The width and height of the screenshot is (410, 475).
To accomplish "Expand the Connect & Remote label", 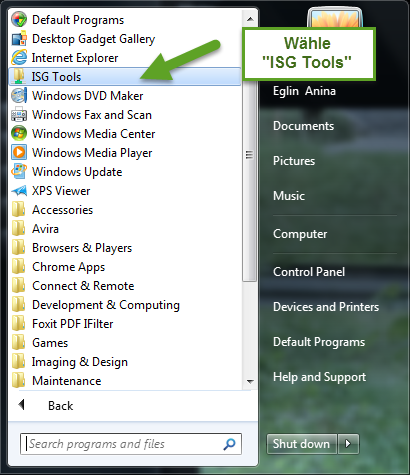I will coord(83,286).
